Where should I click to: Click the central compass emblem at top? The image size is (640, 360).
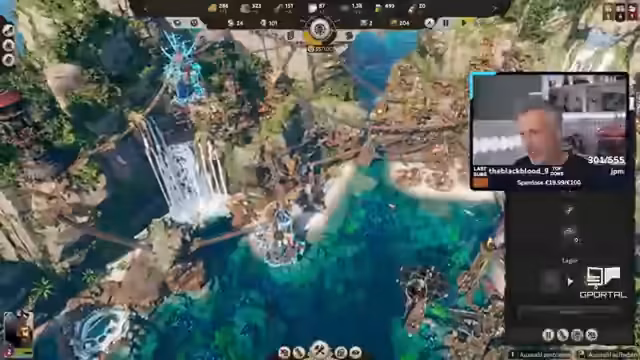tap(320, 30)
